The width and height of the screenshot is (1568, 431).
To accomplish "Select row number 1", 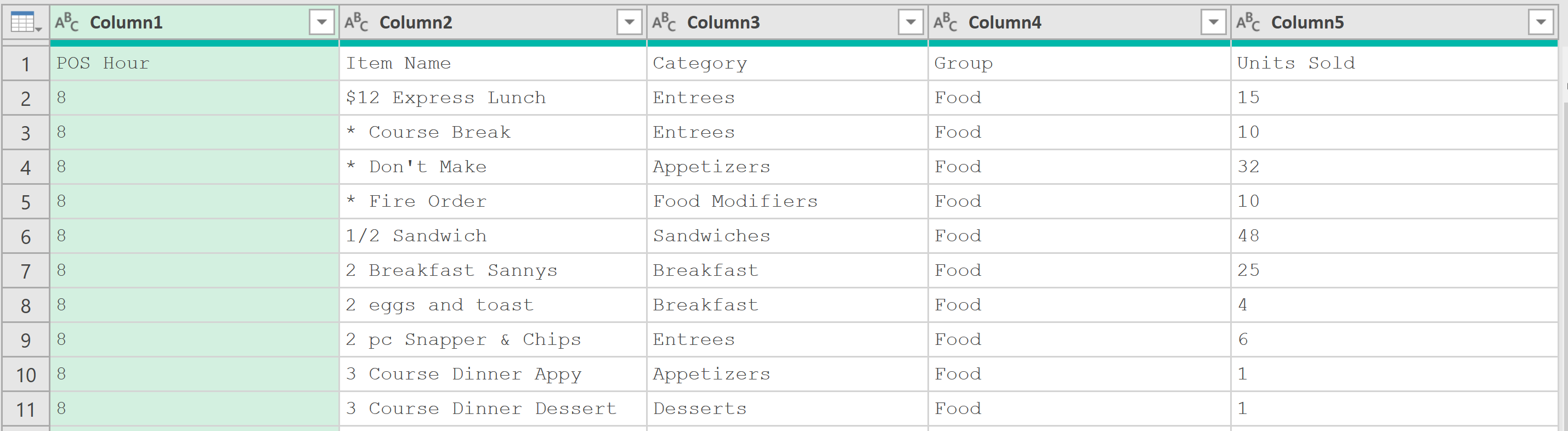I will (26, 64).
